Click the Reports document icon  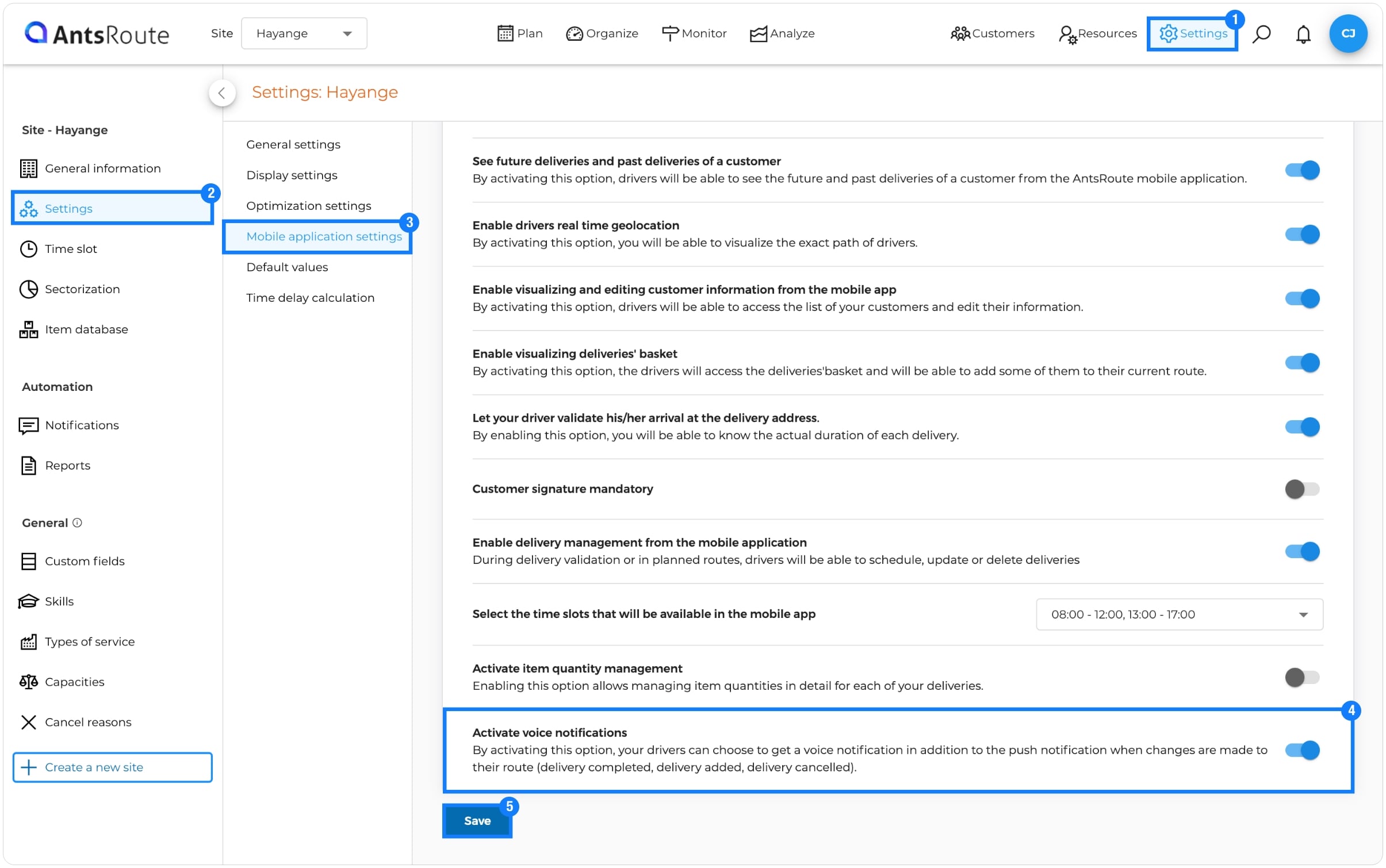pyautogui.click(x=29, y=466)
